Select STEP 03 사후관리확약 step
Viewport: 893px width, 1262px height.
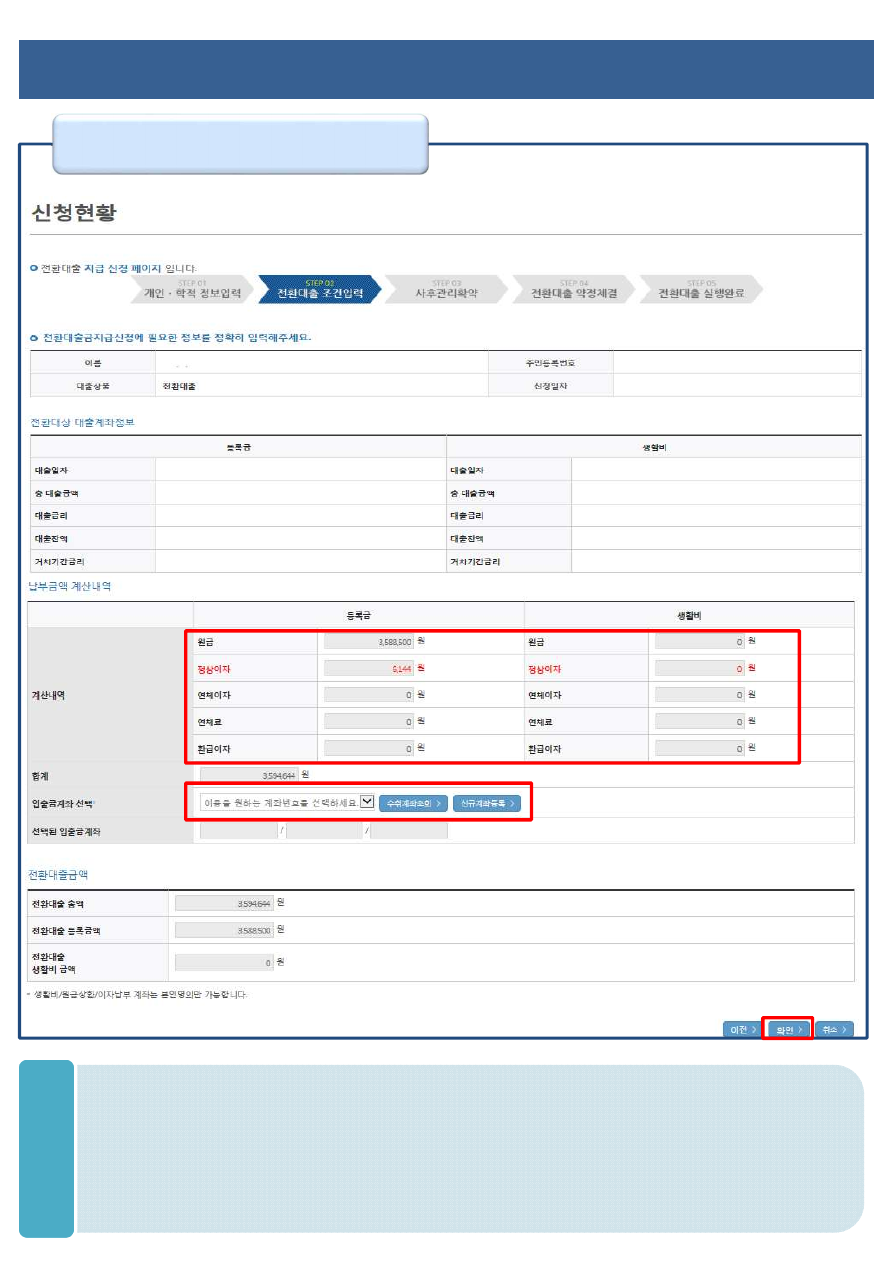tap(446, 289)
